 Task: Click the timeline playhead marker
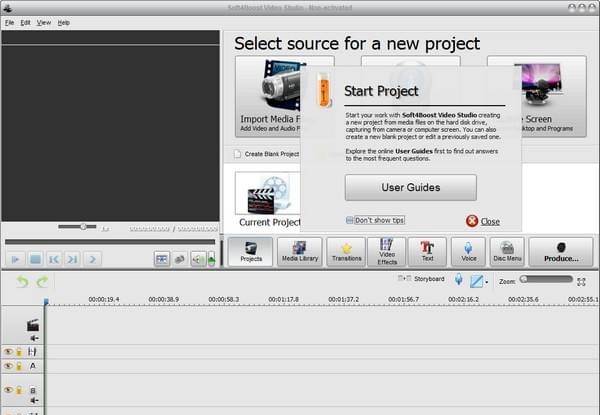tap(46, 302)
